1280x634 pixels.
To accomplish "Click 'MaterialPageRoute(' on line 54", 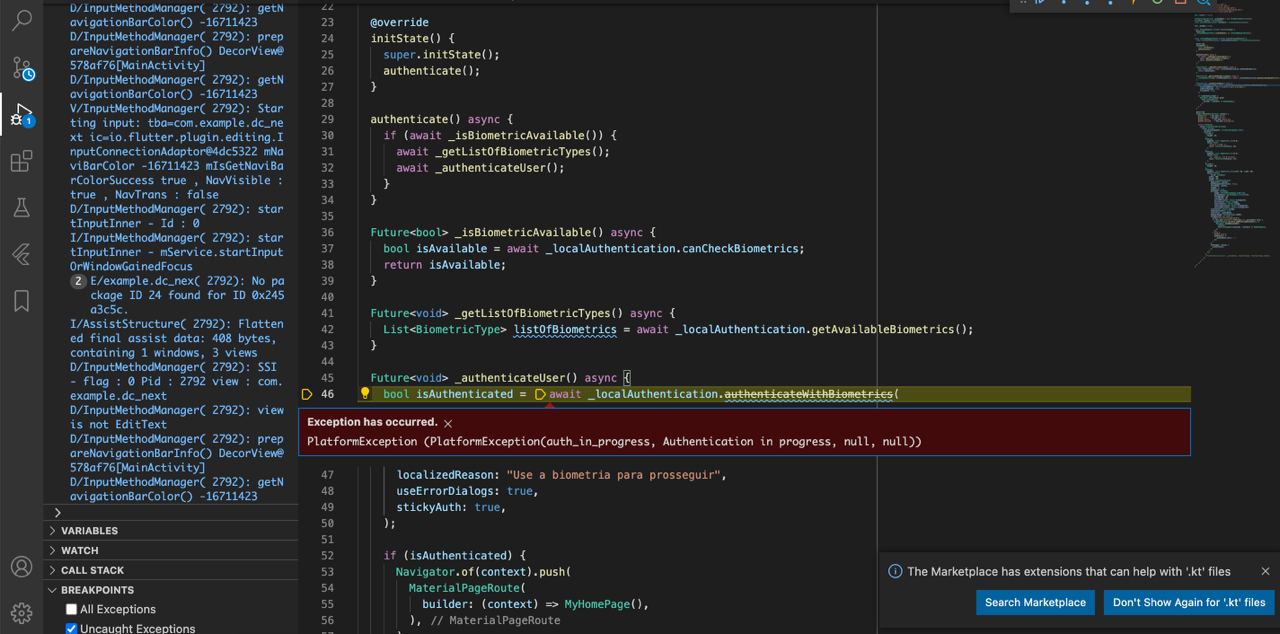I will point(467,588).
